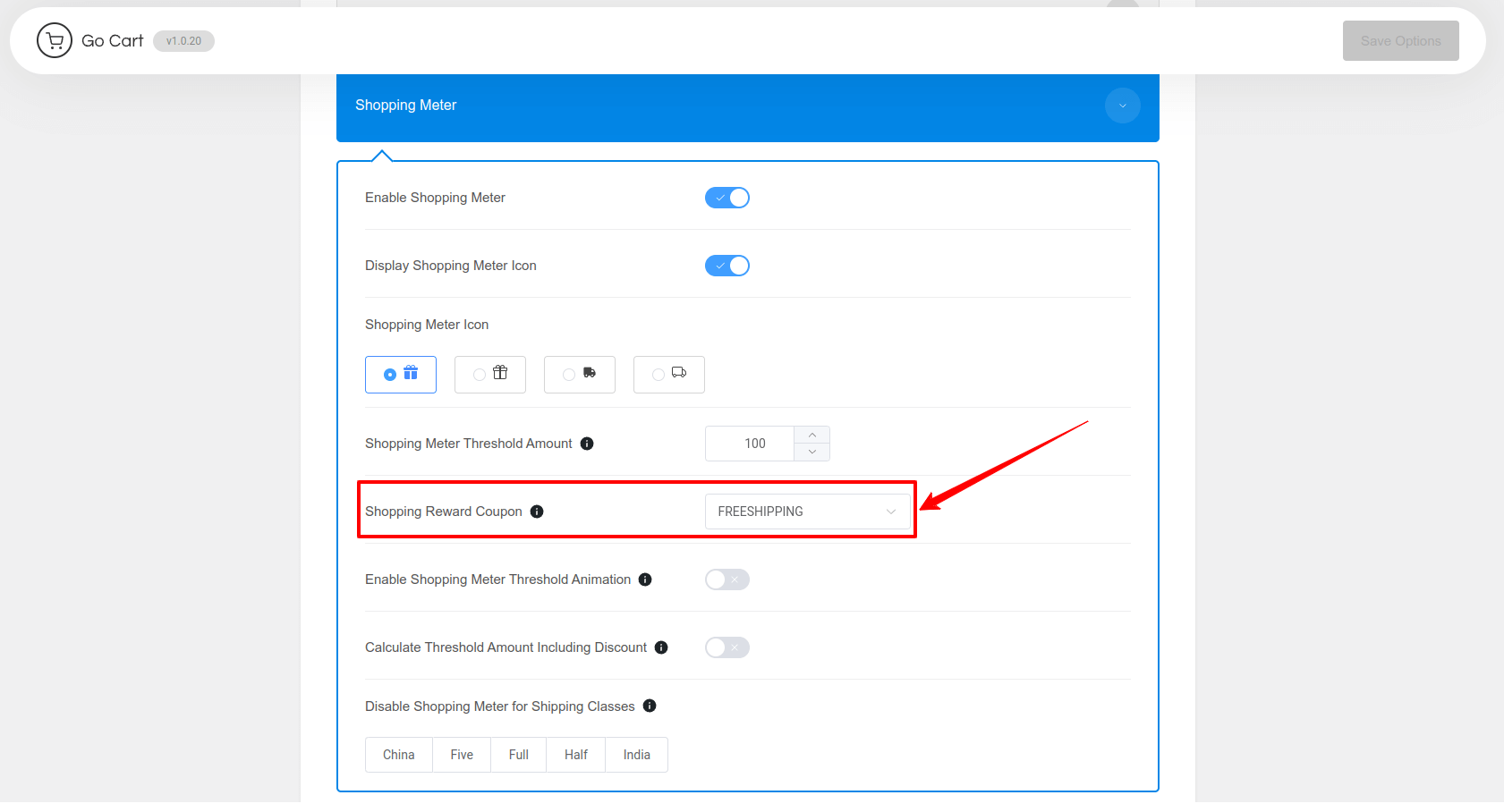Viewport: 1504px width, 812px height.
Task: Select the solid gift box meter icon
Action: (x=401, y=375)
